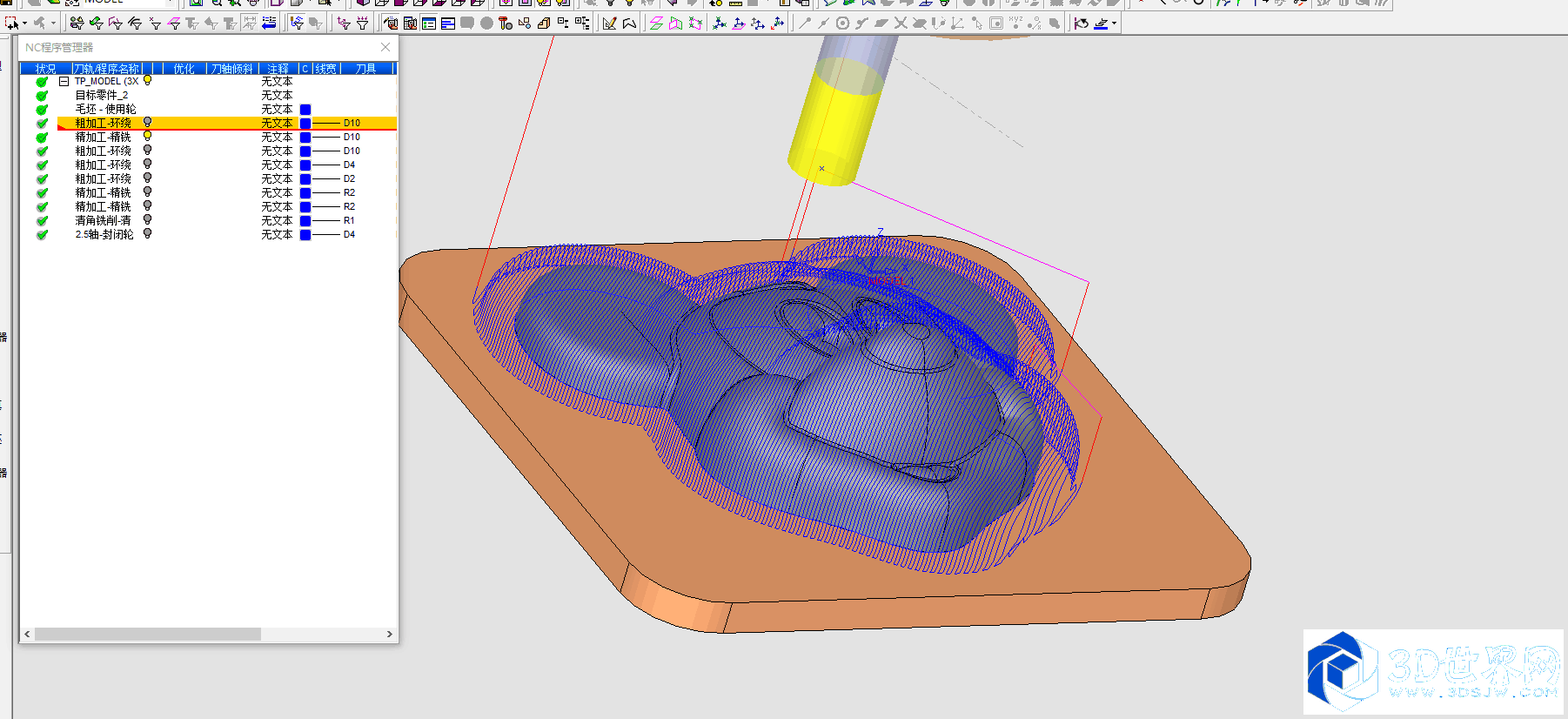
Task: Click the funnel filter icon with dots
Action: pyautogui.click(x=362, y=23)
